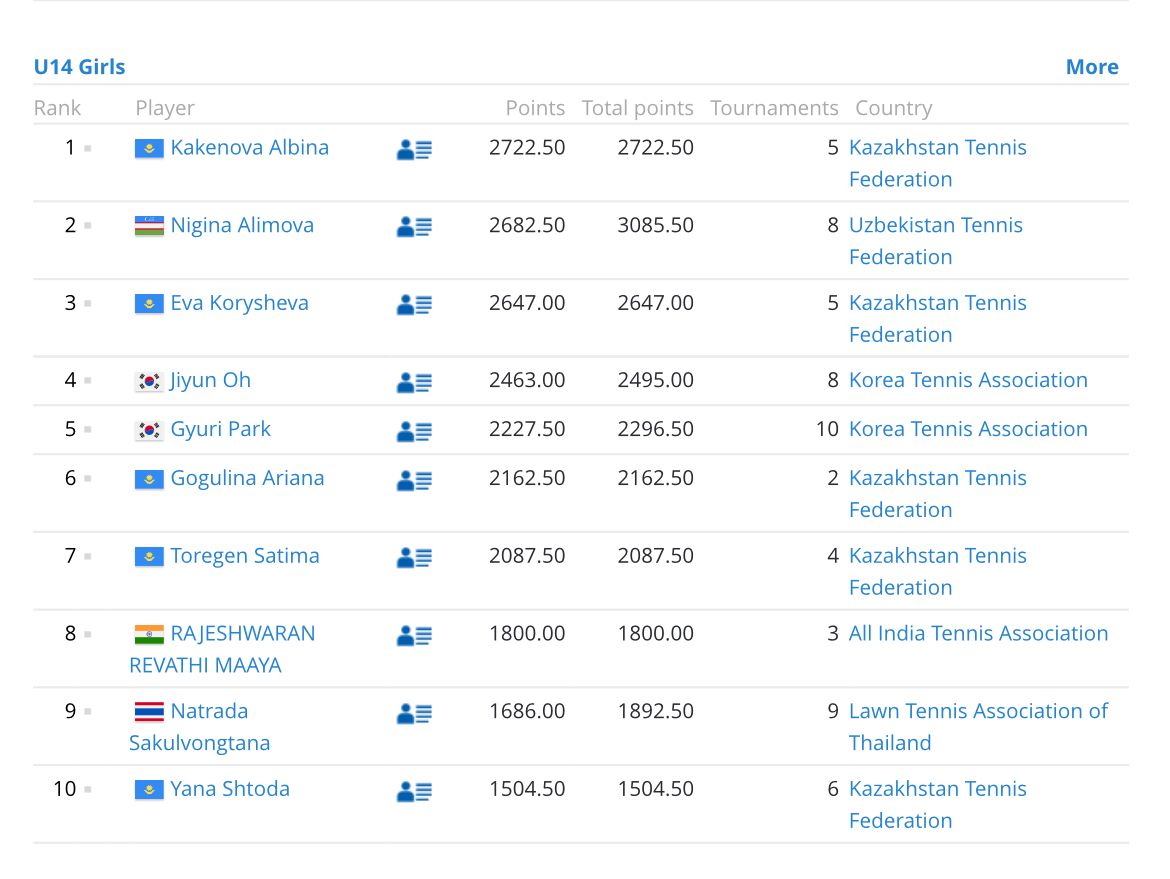Click the Tournaments column header
Image resolution: width=1170 pixels, height=879 pixels.
[x=775, y=108]
